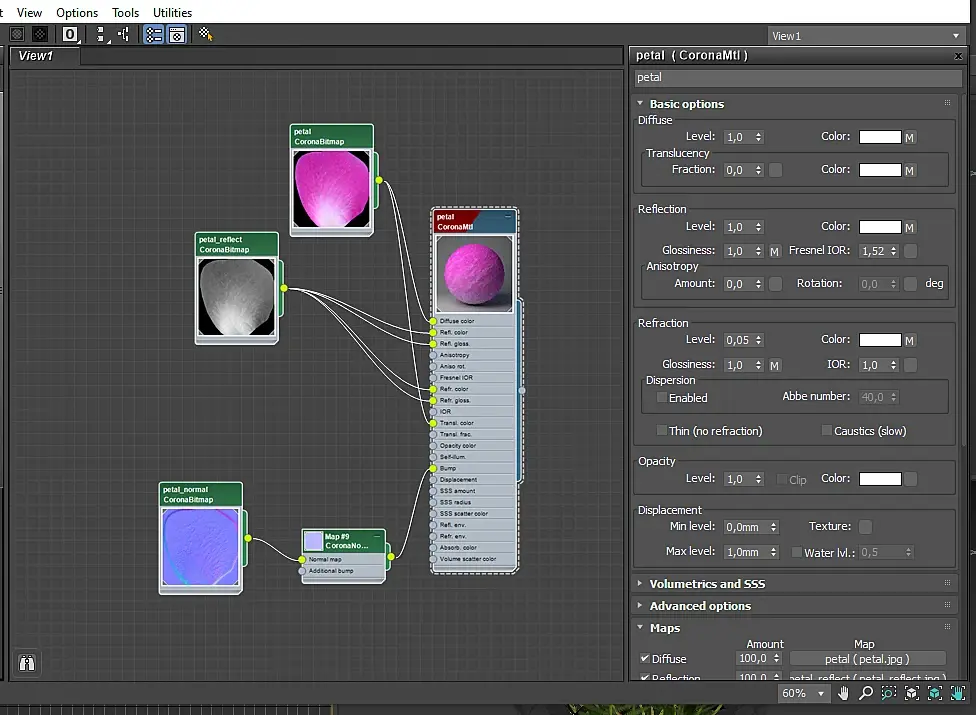Click the Zoom Extents icon
Viewport: 976px width, 715px height.
[x=912, y=693]
